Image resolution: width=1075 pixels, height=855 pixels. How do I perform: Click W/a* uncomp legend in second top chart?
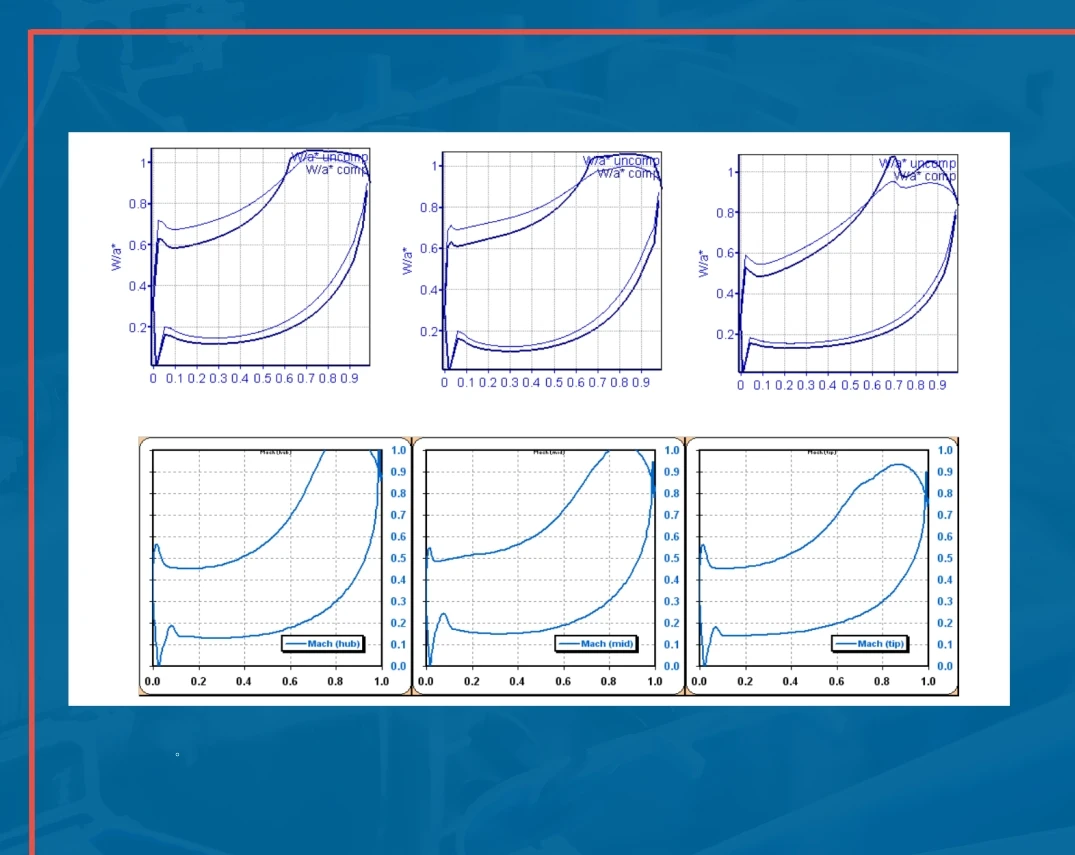pyautogui.click(x=621, y=160)
